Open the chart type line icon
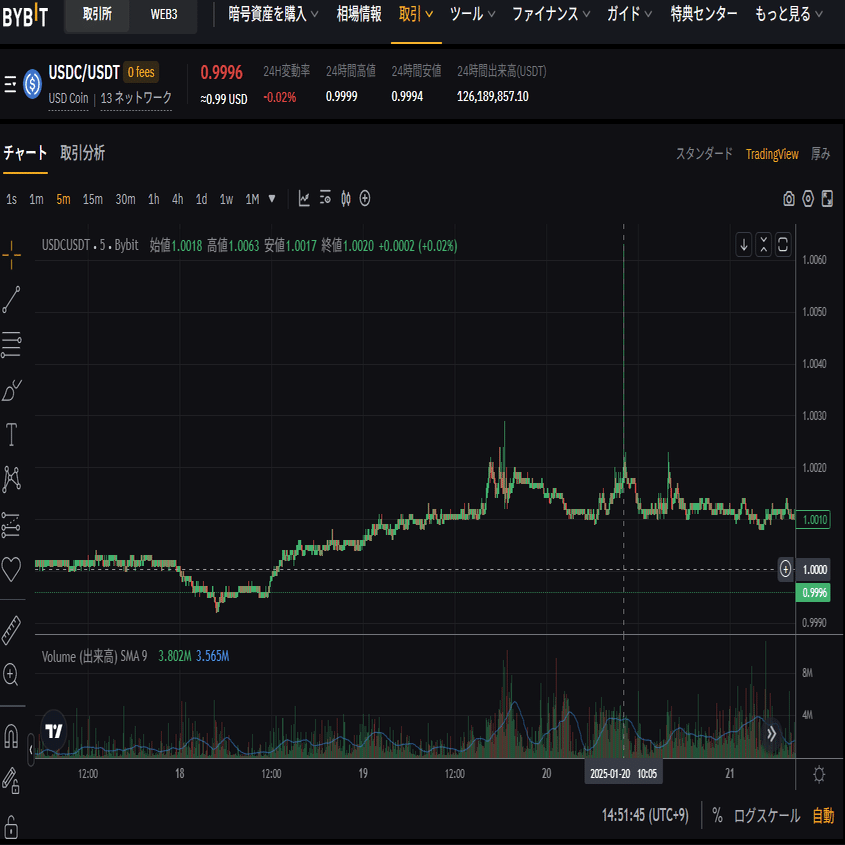This screenshot has height=845, width=845. pyautogui.click(x=304, y=199)
